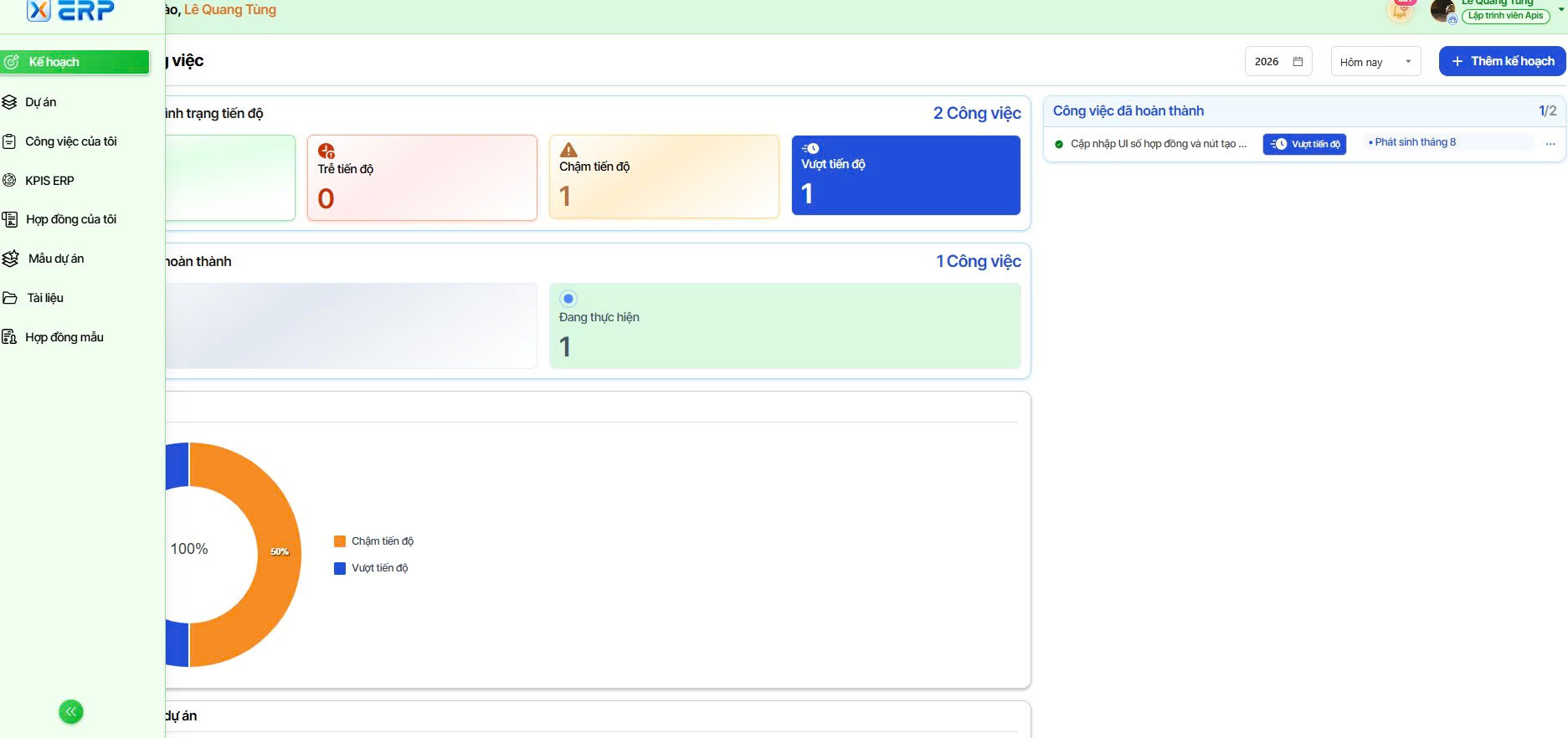Click the X ERP logo
Screen dimensions: 1568x738
coord(70,10)
